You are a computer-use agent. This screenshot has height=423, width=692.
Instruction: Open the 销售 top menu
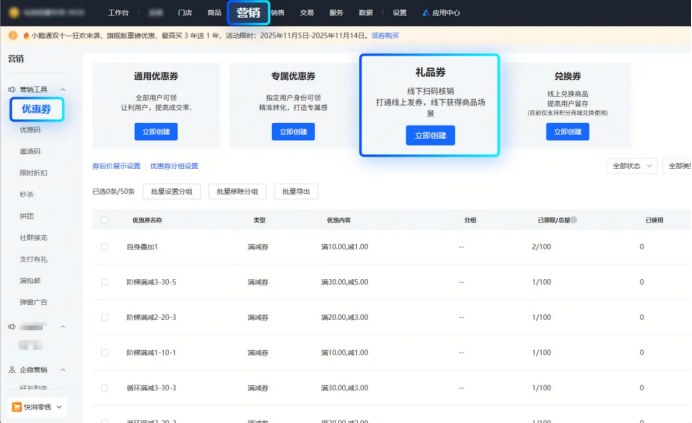[x=278, y=13]
